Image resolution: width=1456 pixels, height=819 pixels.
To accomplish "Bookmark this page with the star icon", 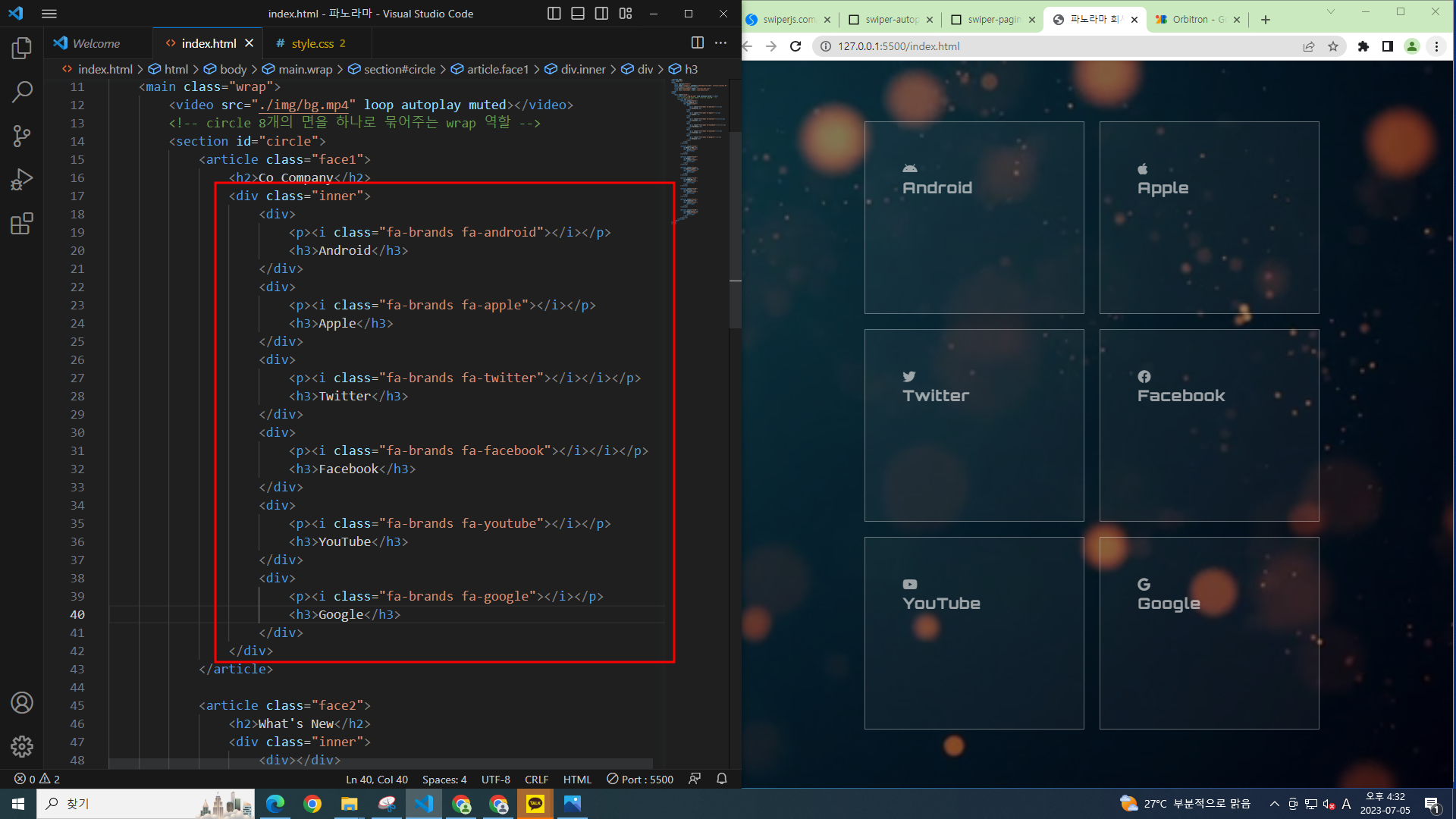I will 1333,46.
